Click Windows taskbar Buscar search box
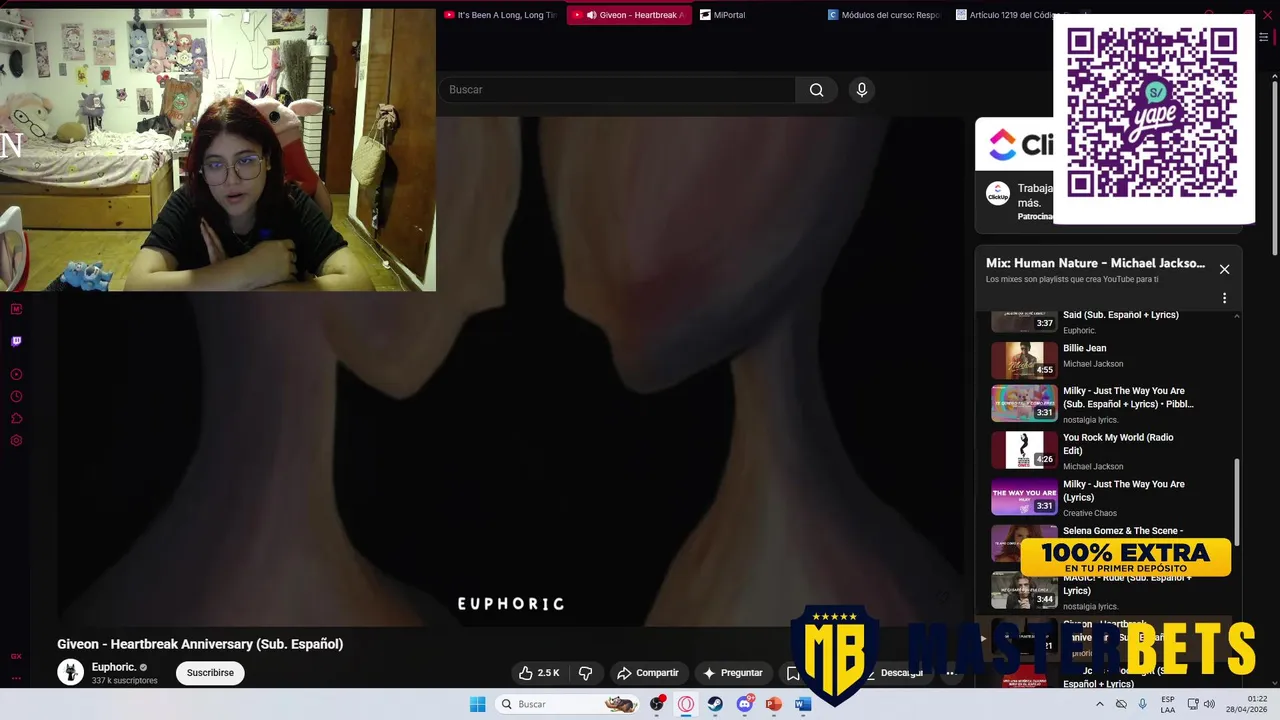 tap(568, 704)
